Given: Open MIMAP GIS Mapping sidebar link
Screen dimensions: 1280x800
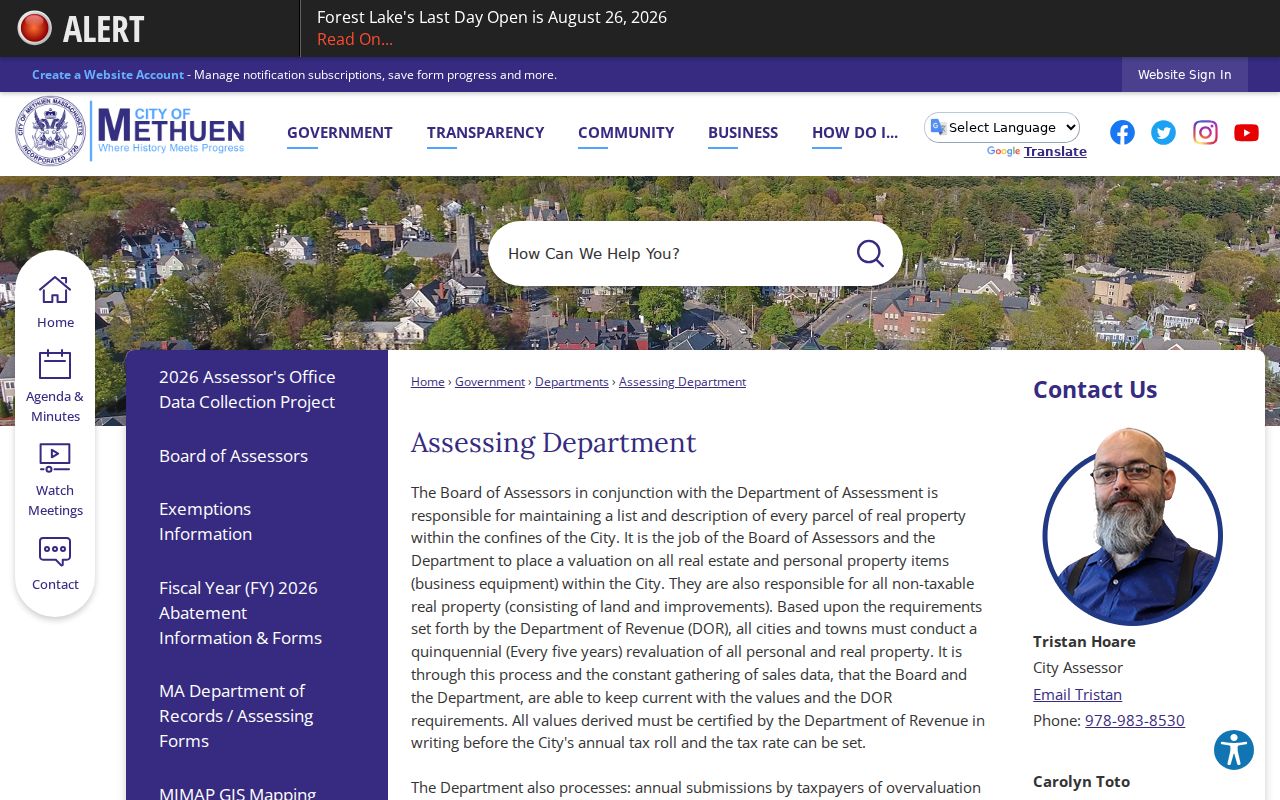Looking at the screenshot, I should pos(237,792).
